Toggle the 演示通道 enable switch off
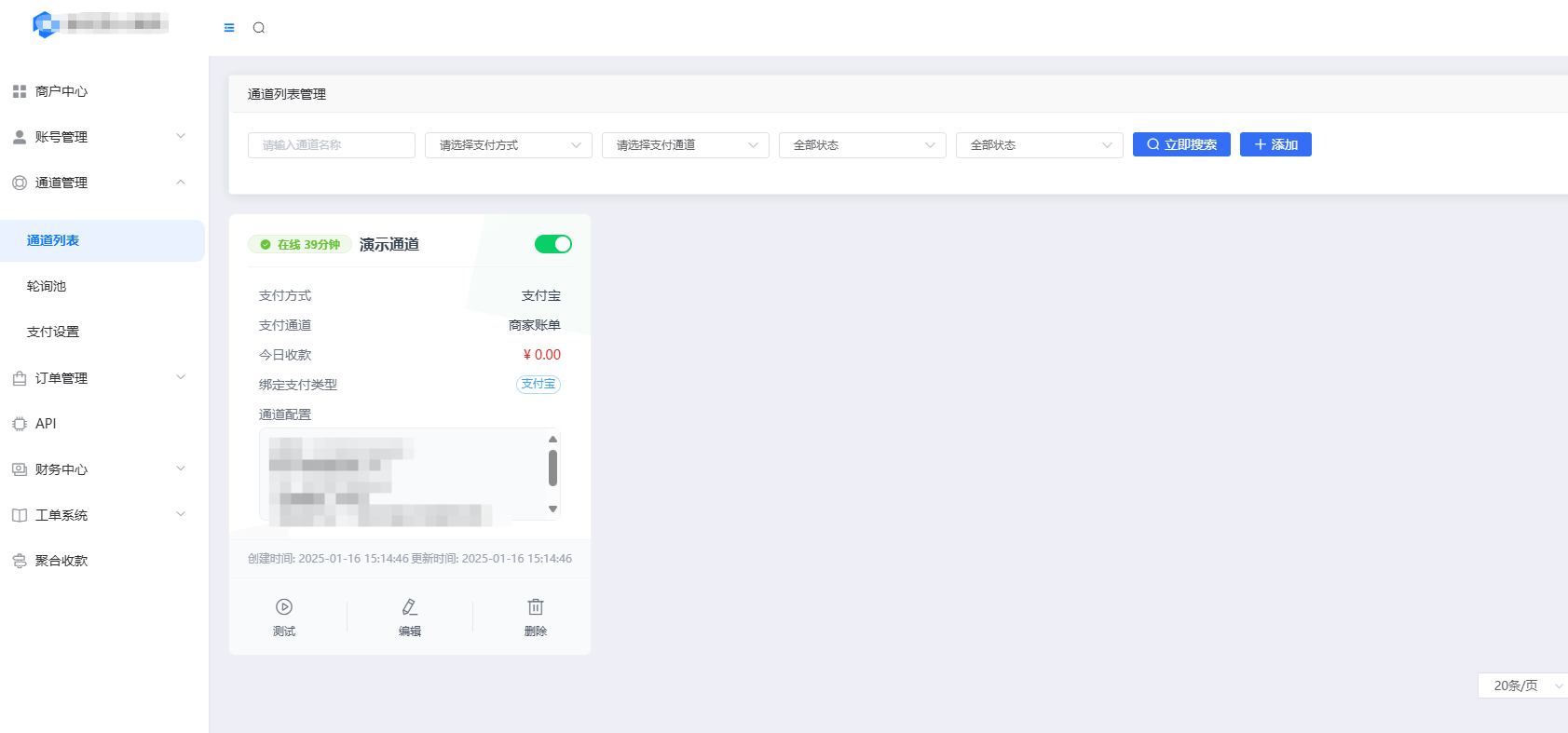The height and width of the screenshot is (733, 1568). 553,244
